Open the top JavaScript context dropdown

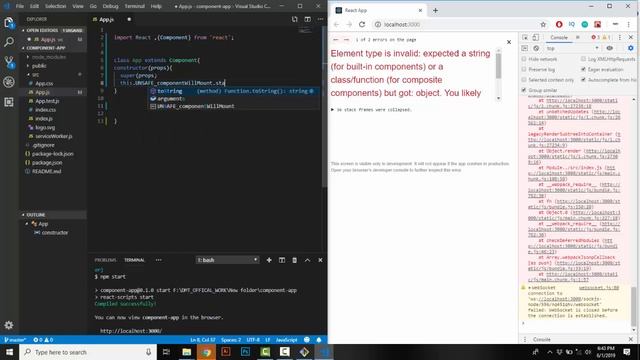click(x=573, y=48)
